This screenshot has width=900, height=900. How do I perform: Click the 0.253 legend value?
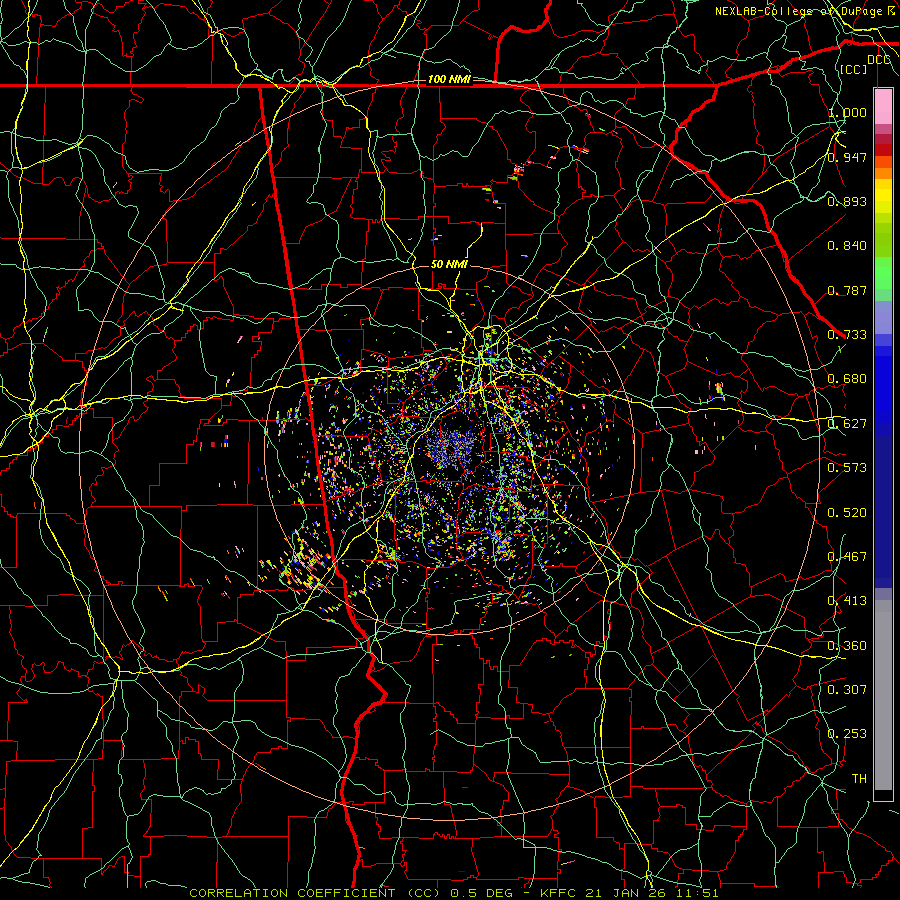point(847,734)
